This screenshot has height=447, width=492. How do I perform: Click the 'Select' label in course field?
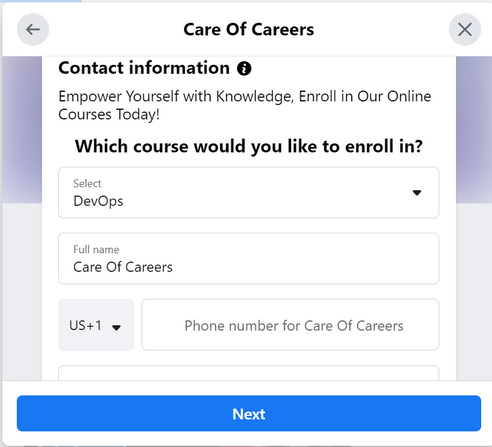coord(87,184)
